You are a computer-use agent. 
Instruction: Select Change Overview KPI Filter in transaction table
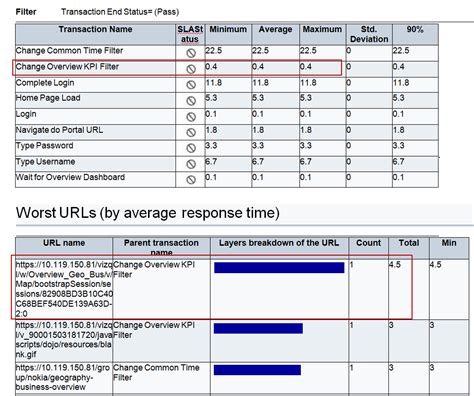[x=67, y=67]
